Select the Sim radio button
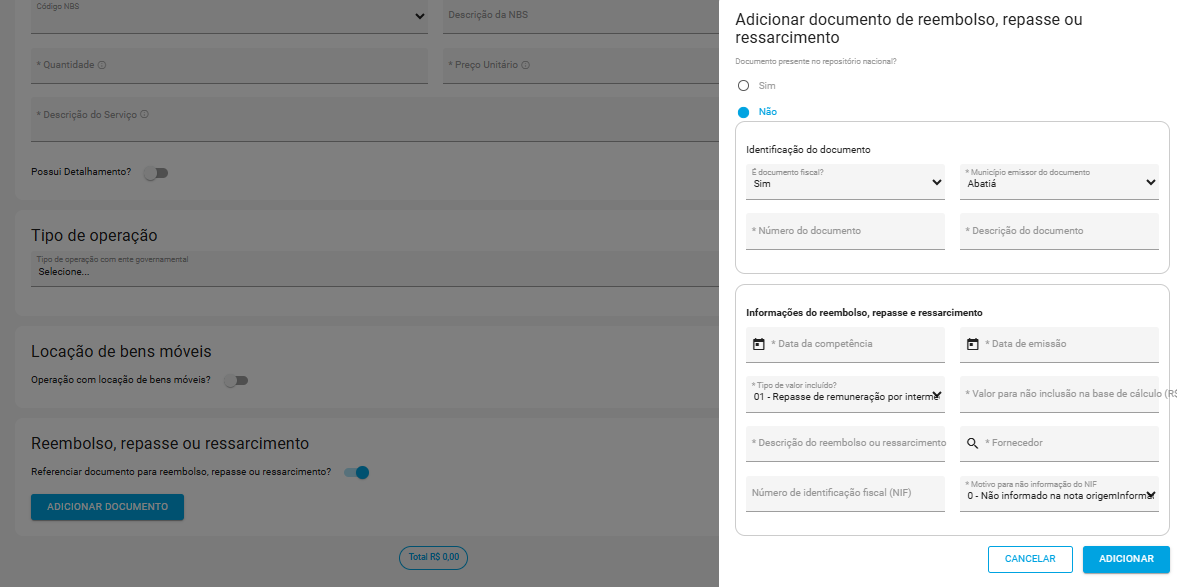The height and width of the screenshot is (587, 1177). (x=743, y=86)
